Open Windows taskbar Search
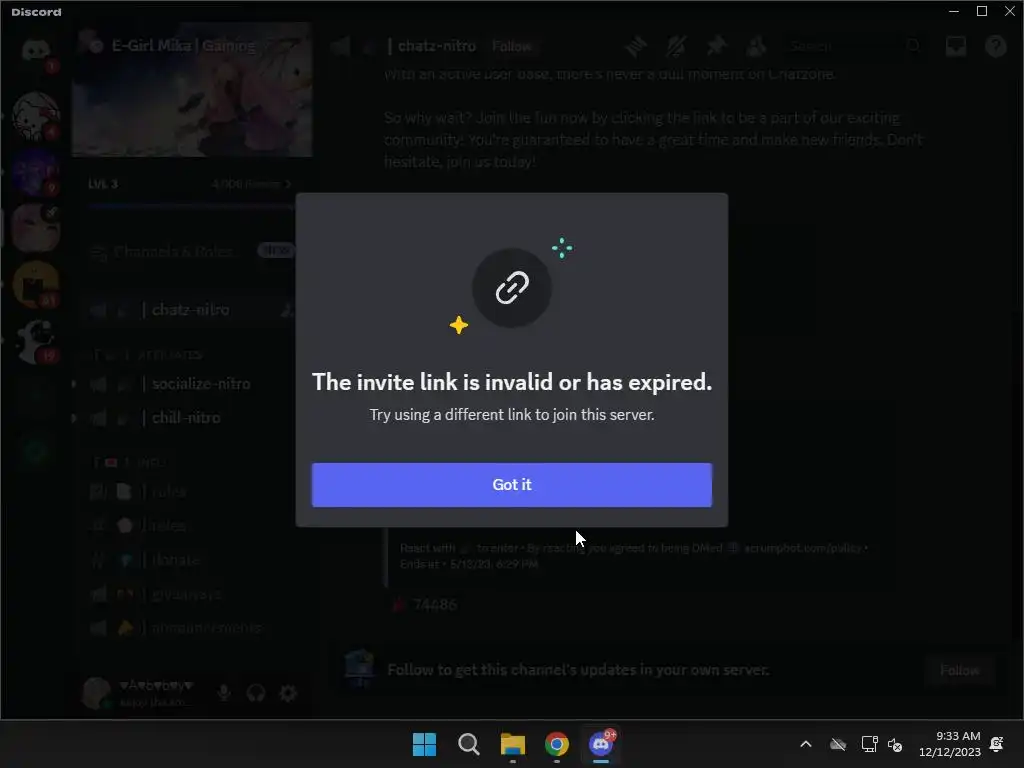Viewport: 1024px width, 768px height. pyautogui.click(x=468, y=744)
